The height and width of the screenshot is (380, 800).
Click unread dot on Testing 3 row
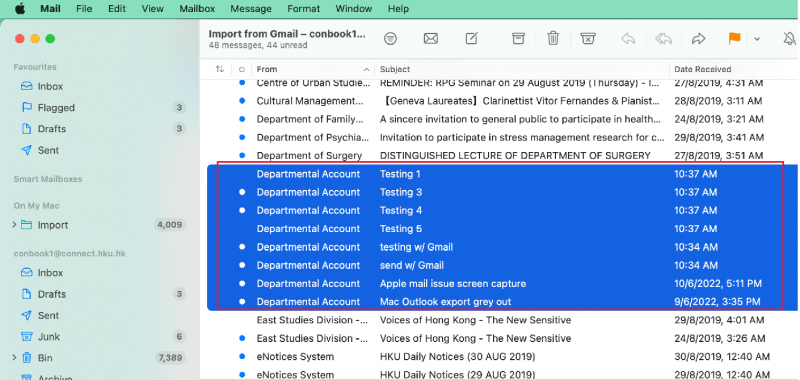(242, 192)
